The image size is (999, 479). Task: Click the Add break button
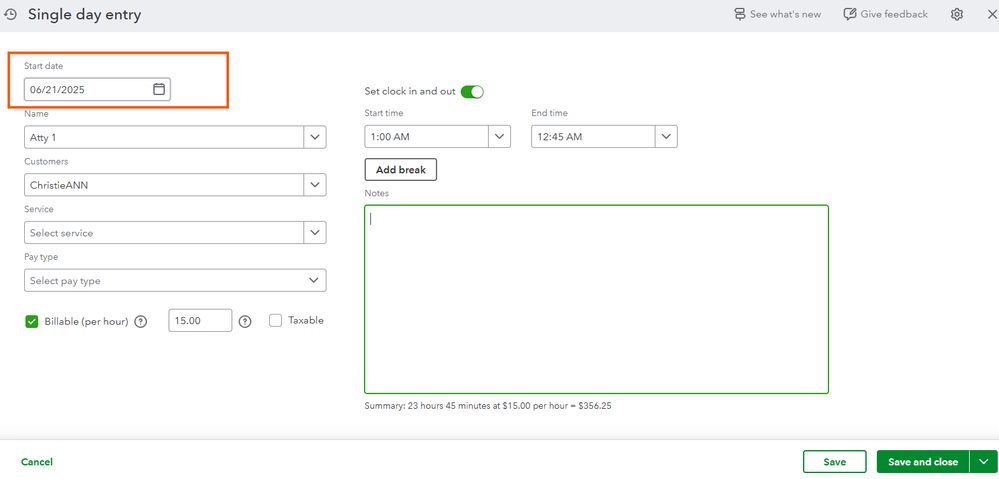pos(400,170)
